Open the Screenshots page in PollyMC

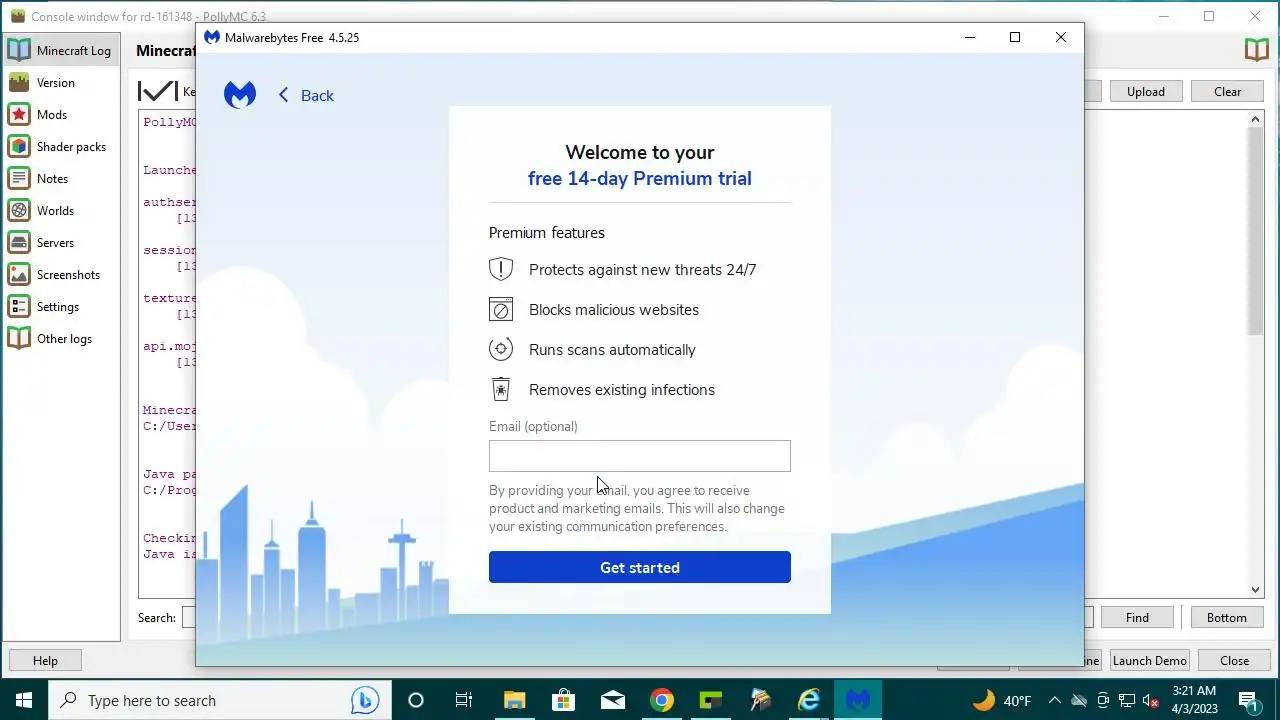[x=61, y=274]
